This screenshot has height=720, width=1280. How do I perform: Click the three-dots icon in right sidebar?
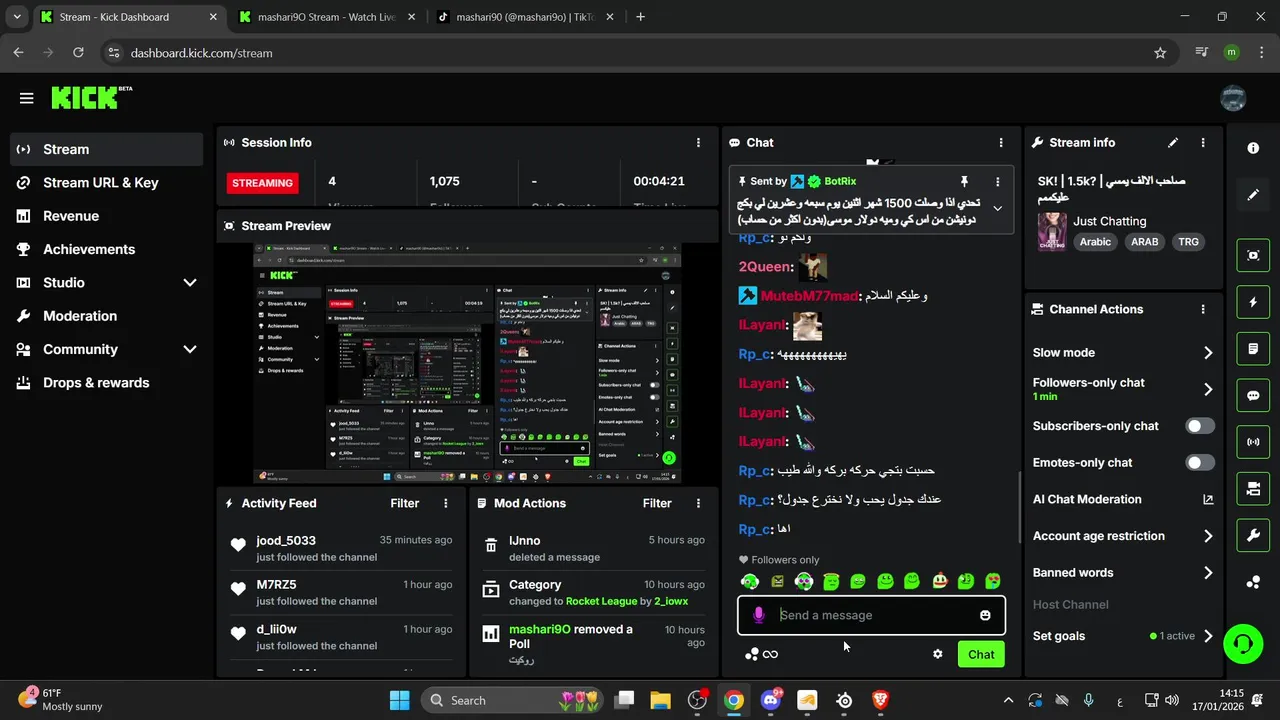pos(1253,582)
